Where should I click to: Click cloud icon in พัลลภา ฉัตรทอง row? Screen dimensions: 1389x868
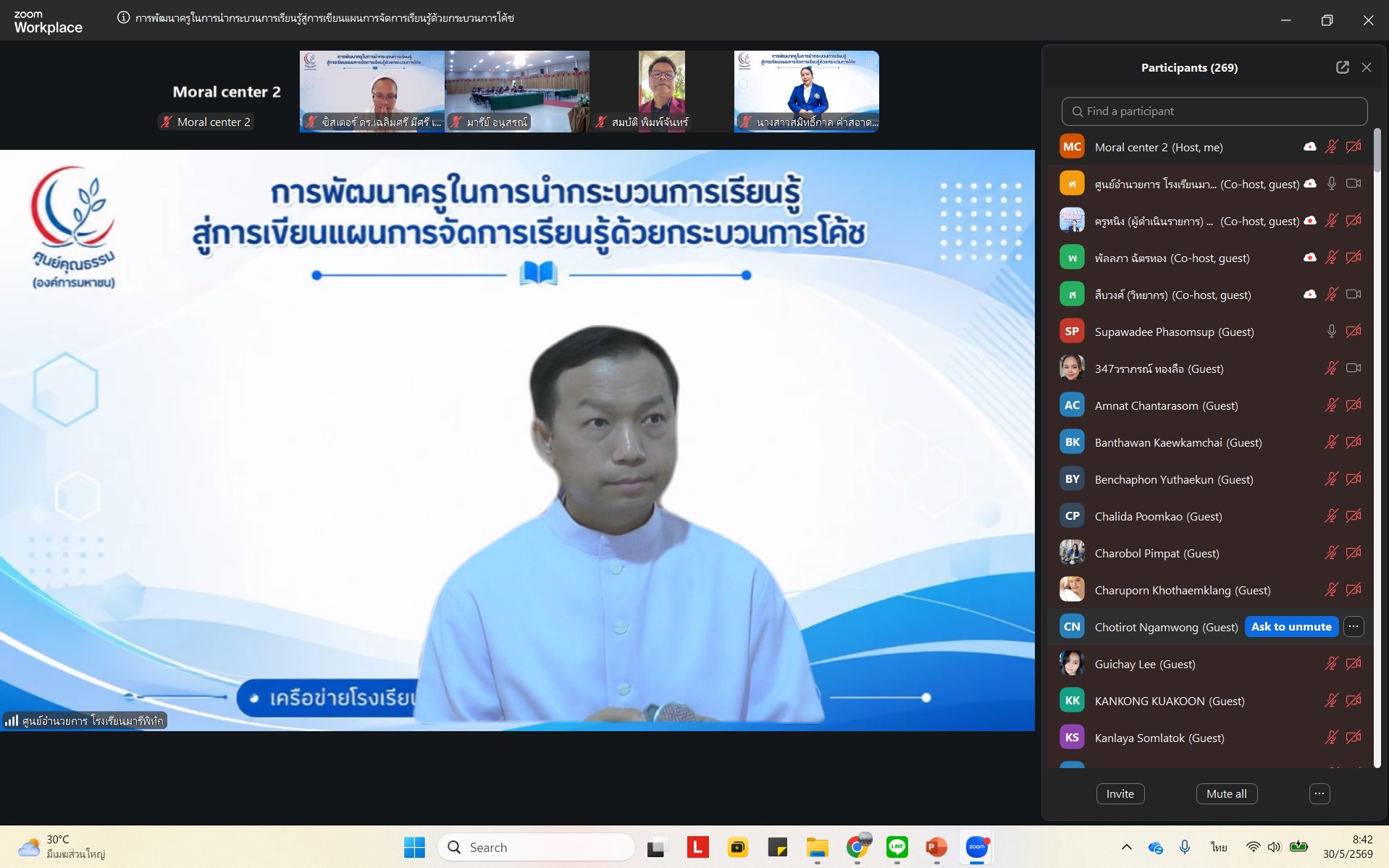coord(1310,258)
